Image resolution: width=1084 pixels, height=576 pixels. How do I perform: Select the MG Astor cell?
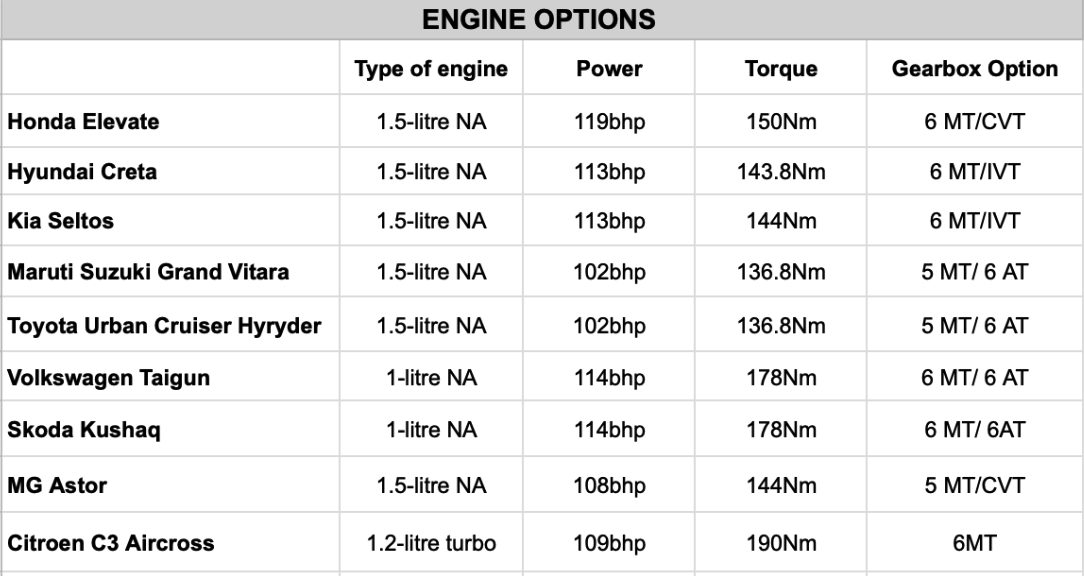(x=57, y=487)
